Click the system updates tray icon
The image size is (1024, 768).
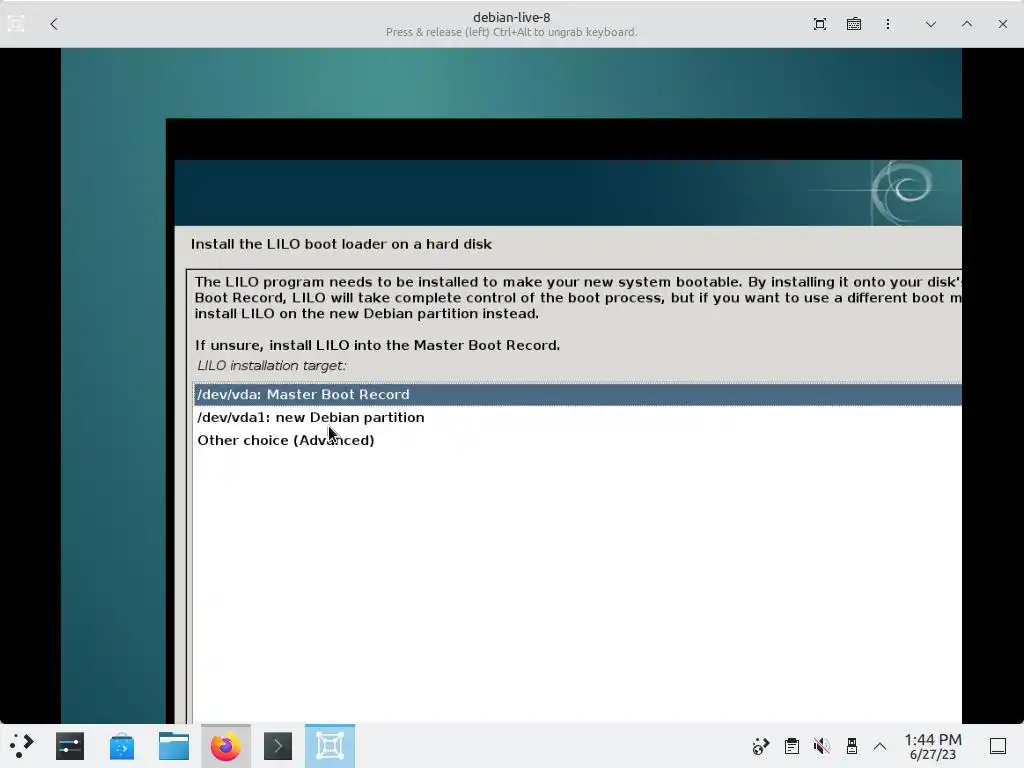click(x=761, y=746)
